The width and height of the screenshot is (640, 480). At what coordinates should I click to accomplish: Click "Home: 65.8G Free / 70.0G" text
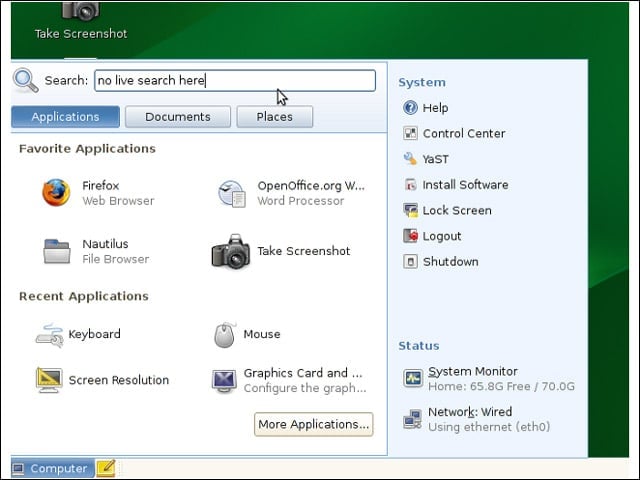(x=501, y=386)
